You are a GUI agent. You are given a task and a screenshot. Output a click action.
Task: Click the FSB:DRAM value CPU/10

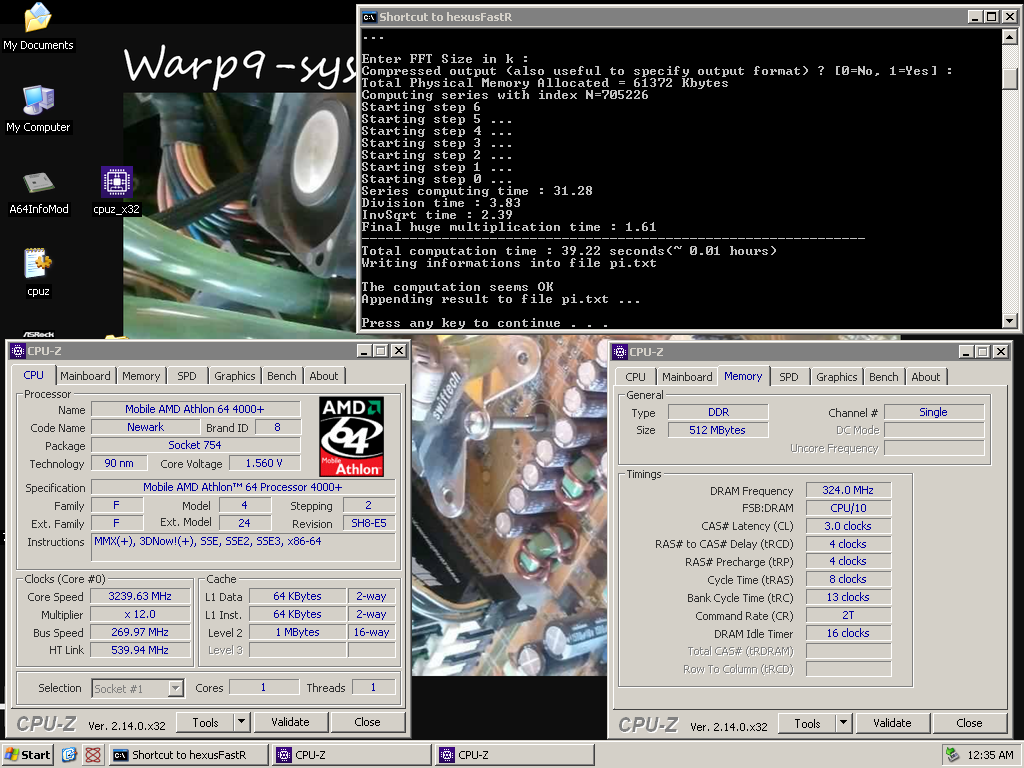[x=848, y=508]
